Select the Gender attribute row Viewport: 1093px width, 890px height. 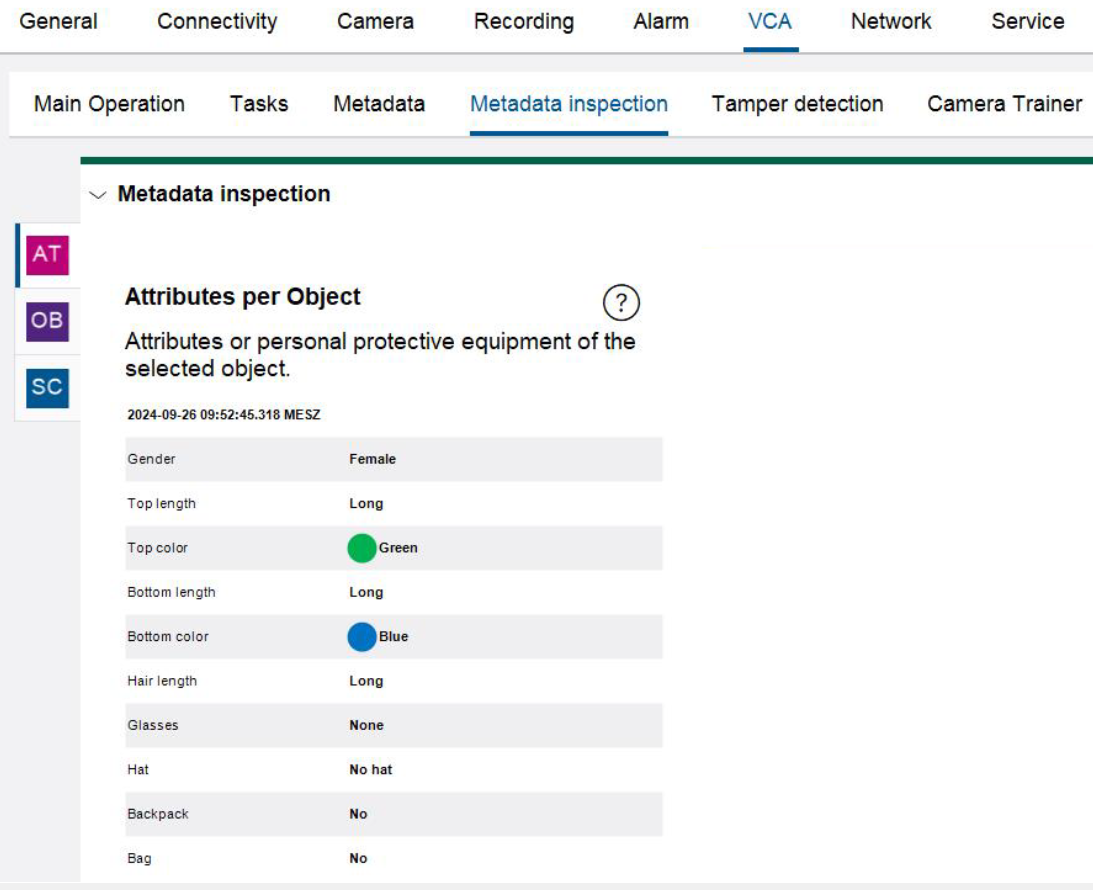393,459
